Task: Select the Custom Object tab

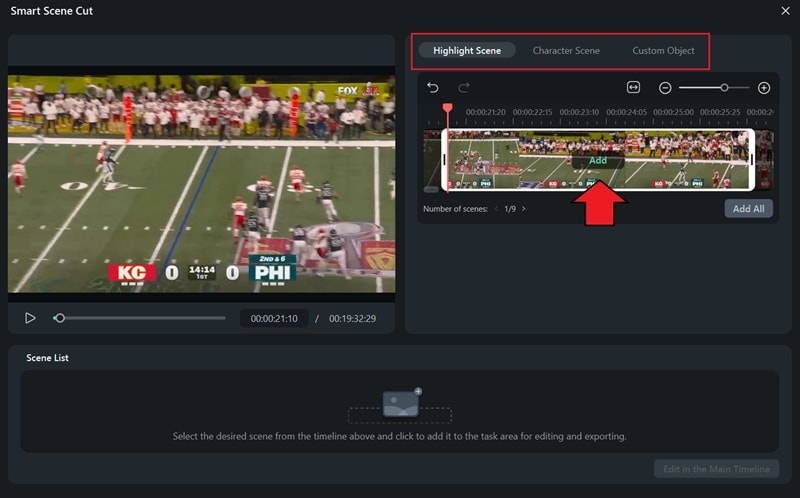Action: (663, 51)
